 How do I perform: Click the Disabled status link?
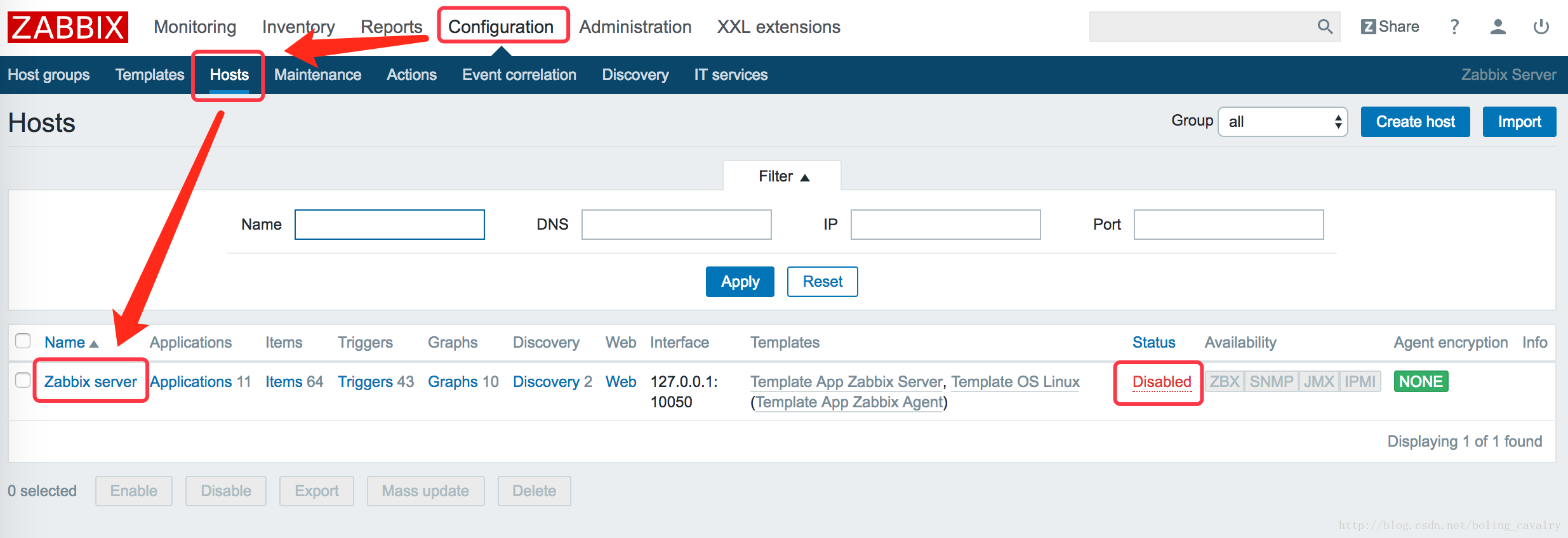click(1162, 382)
